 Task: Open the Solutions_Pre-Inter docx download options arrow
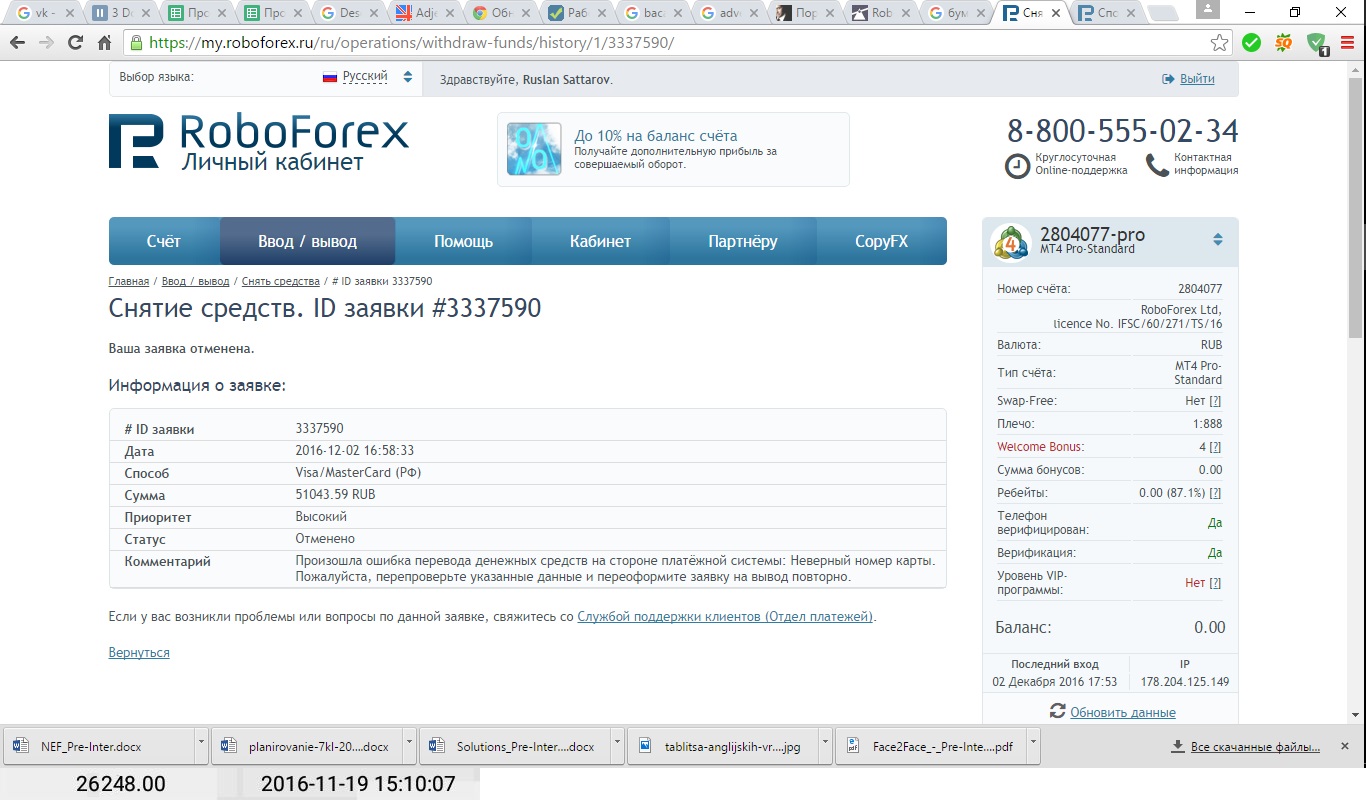617,745
